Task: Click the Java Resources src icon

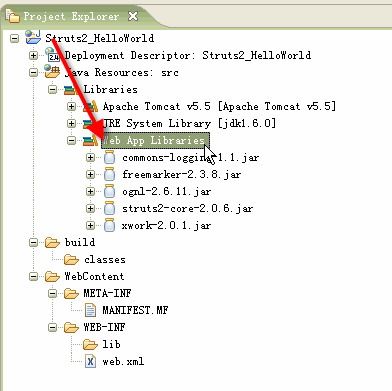Action: click(52, 72)
